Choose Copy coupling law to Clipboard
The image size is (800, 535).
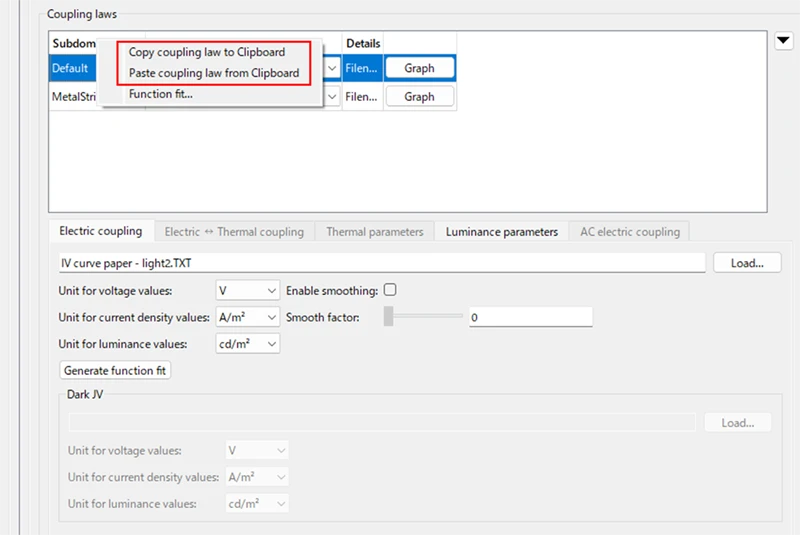[x=207, y=52]
